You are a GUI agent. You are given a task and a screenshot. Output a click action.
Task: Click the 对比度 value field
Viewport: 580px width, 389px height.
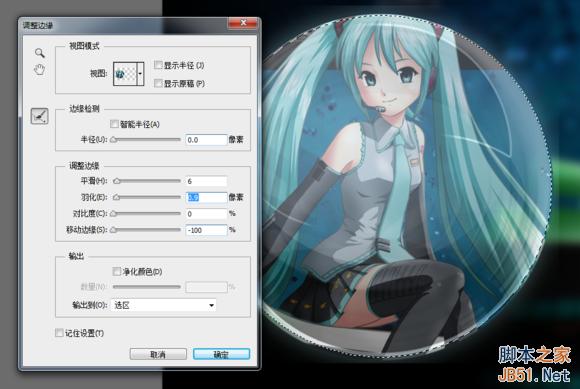pyautogui.click(x=206, y=213)
